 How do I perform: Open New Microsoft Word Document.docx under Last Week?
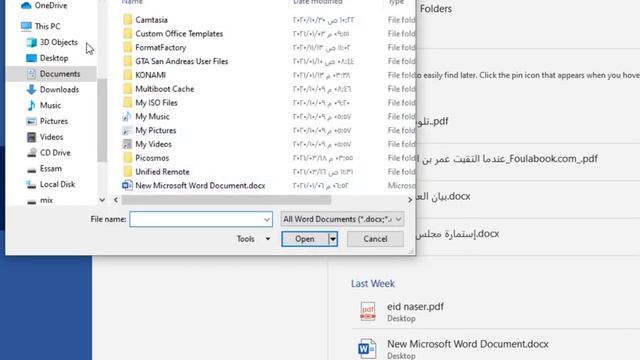click(468, 344)
